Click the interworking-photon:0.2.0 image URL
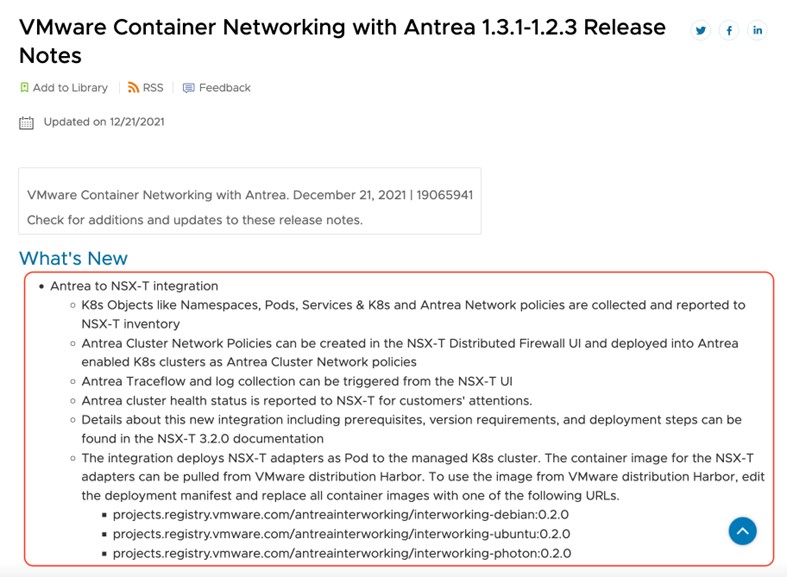This screenshot has height=577, width=787. 341,553
